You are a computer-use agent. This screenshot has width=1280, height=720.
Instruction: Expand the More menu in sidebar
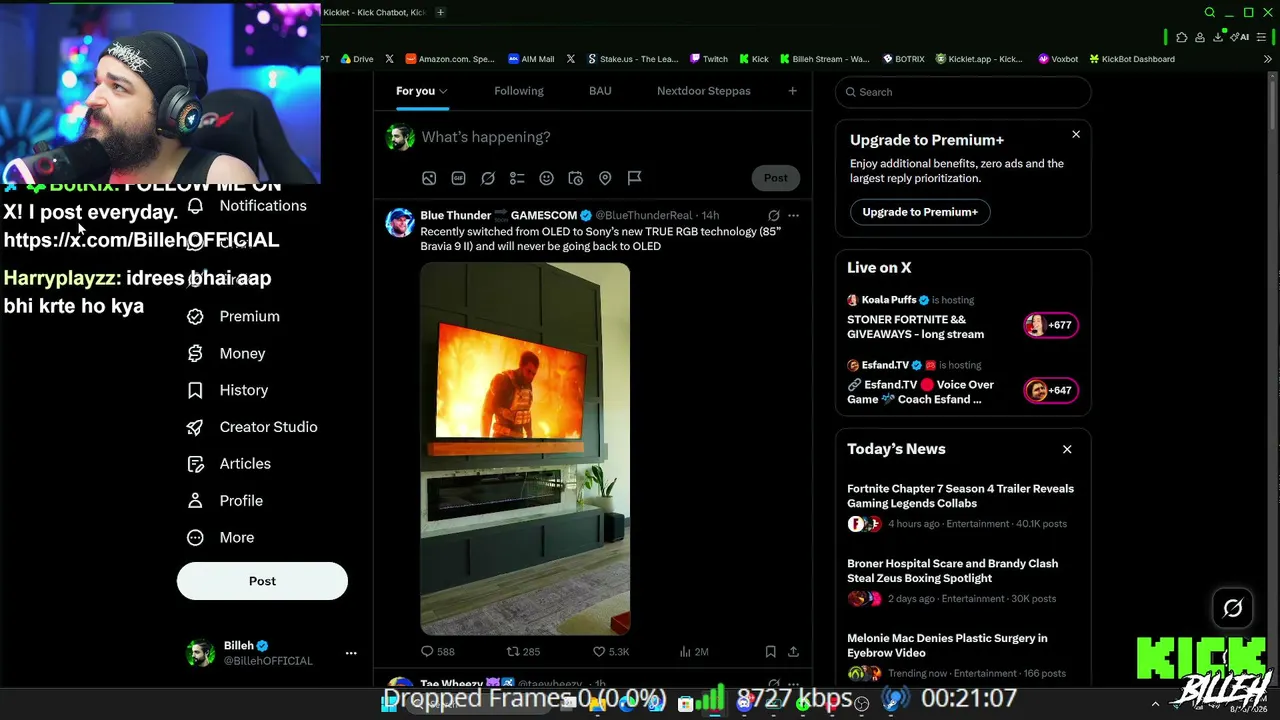[221, 538]
